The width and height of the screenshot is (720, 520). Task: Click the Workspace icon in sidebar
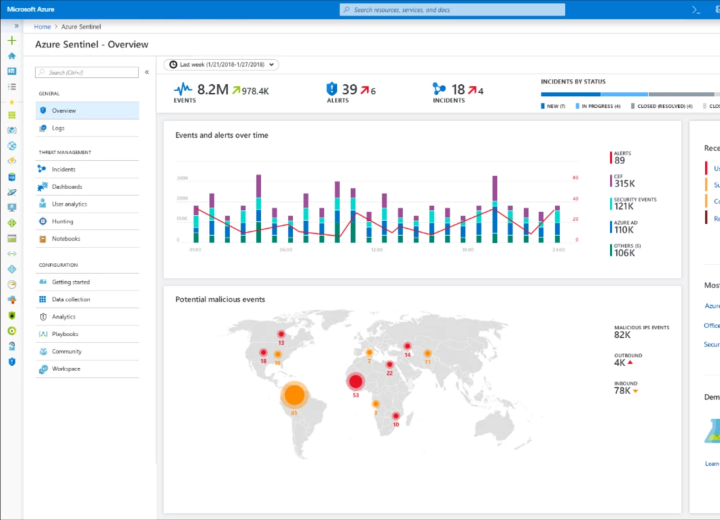pos(43,369)
